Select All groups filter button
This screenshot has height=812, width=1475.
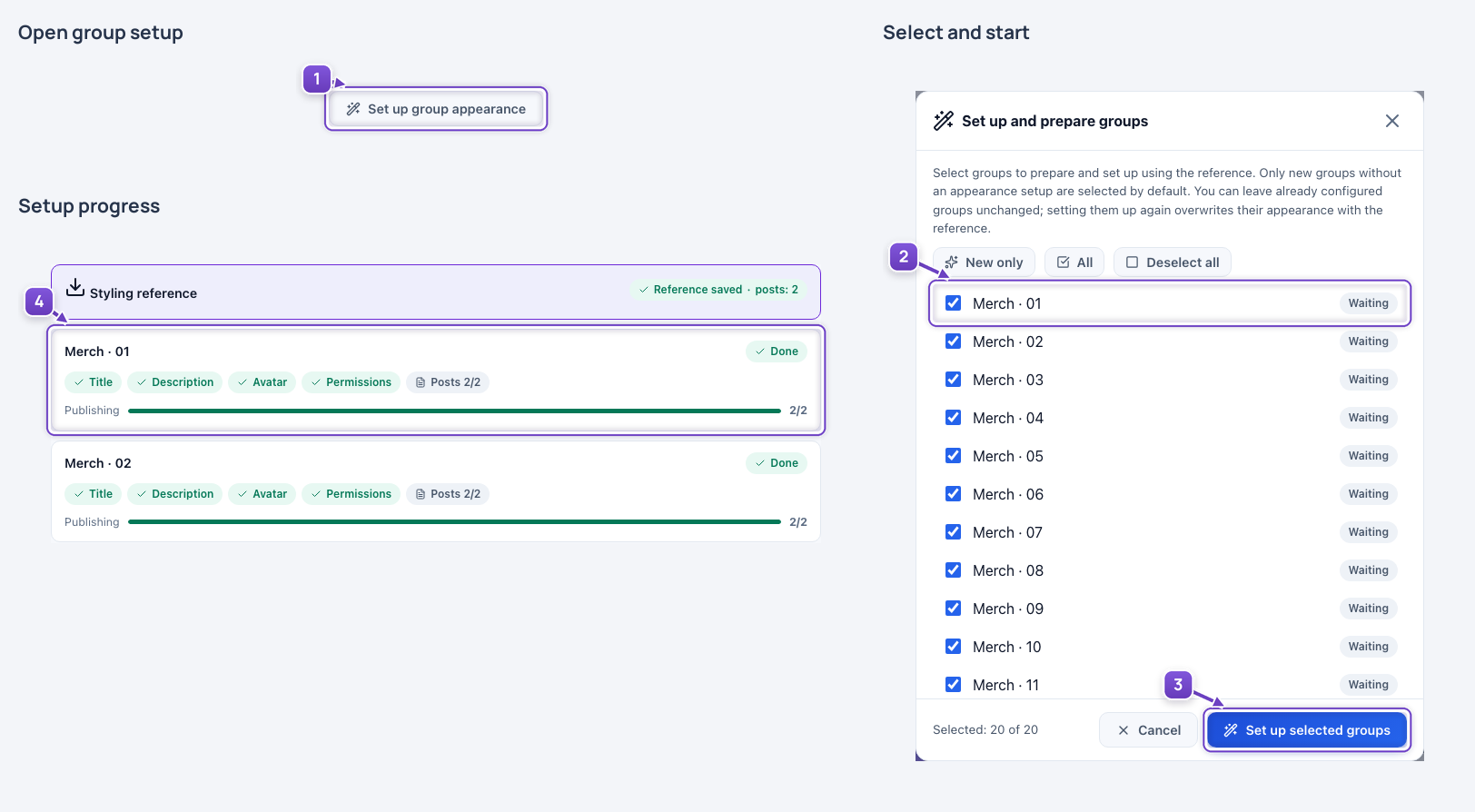click(x=1074, y=262)
